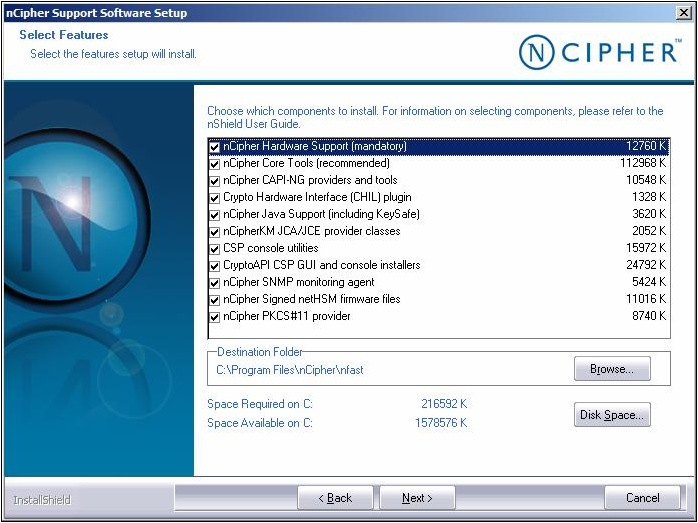Screen dimensions: 698x523
Task: Toggle nCipher Java Support checkbox
Action: coord(214,215)
